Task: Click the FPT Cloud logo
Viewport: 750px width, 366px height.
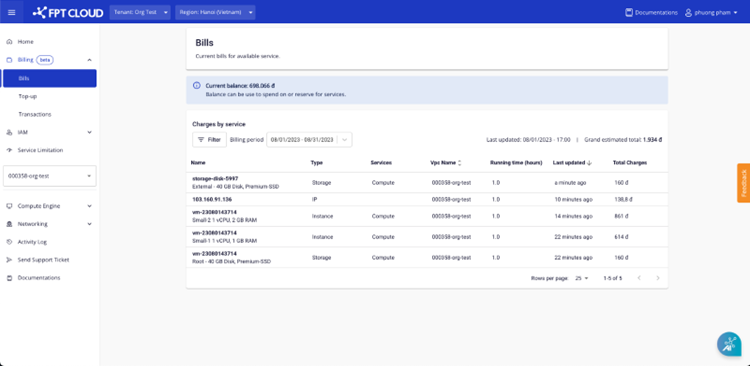Action: click(68, 12)
